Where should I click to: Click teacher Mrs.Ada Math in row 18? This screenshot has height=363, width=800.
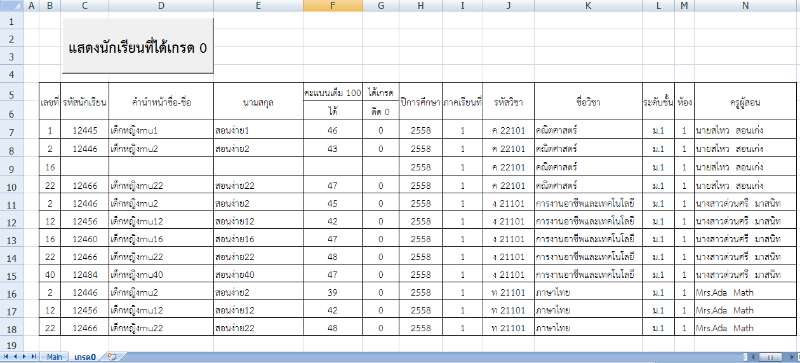745,328
